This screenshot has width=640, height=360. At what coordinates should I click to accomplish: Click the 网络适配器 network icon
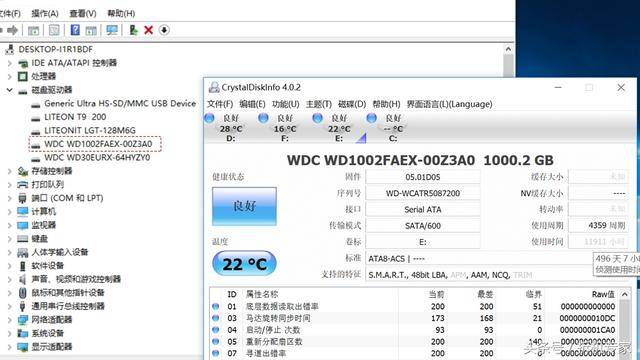coord(23,320)
